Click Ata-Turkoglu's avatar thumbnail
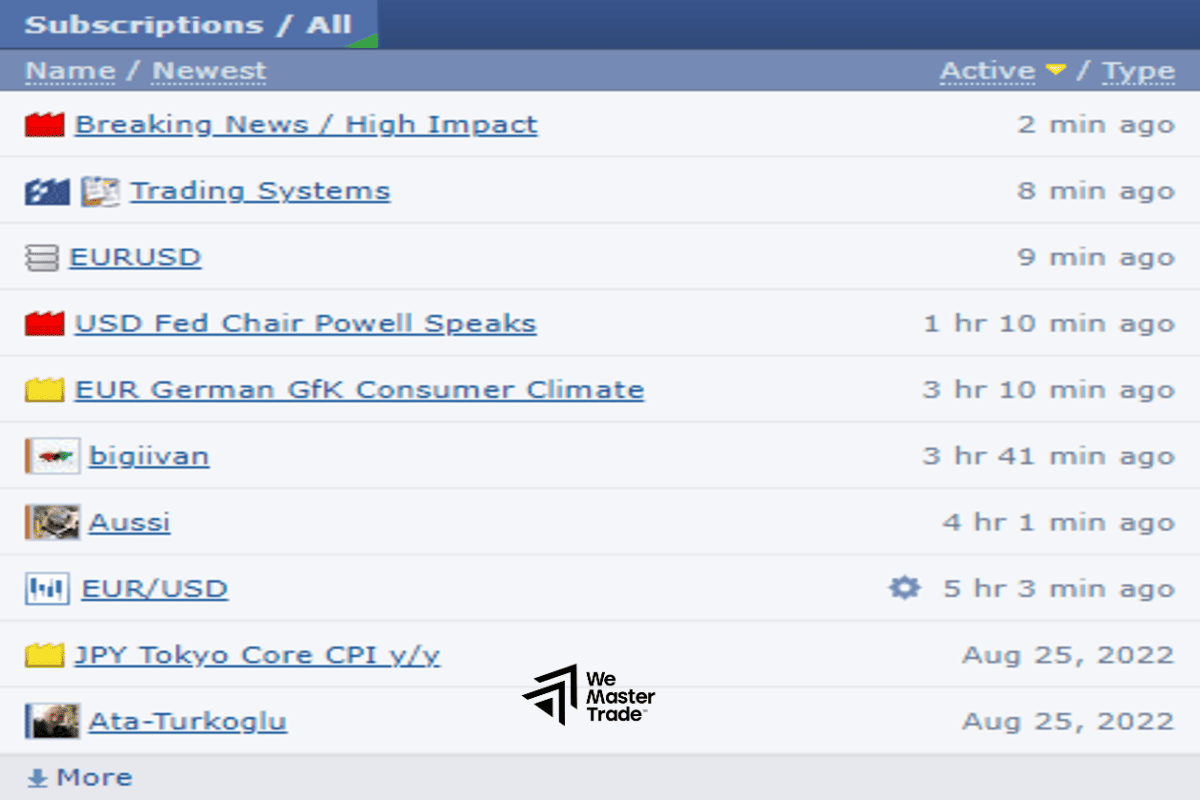Image resolution: width=1200 pixels, height=800 pixels. [x=53, y=721]
